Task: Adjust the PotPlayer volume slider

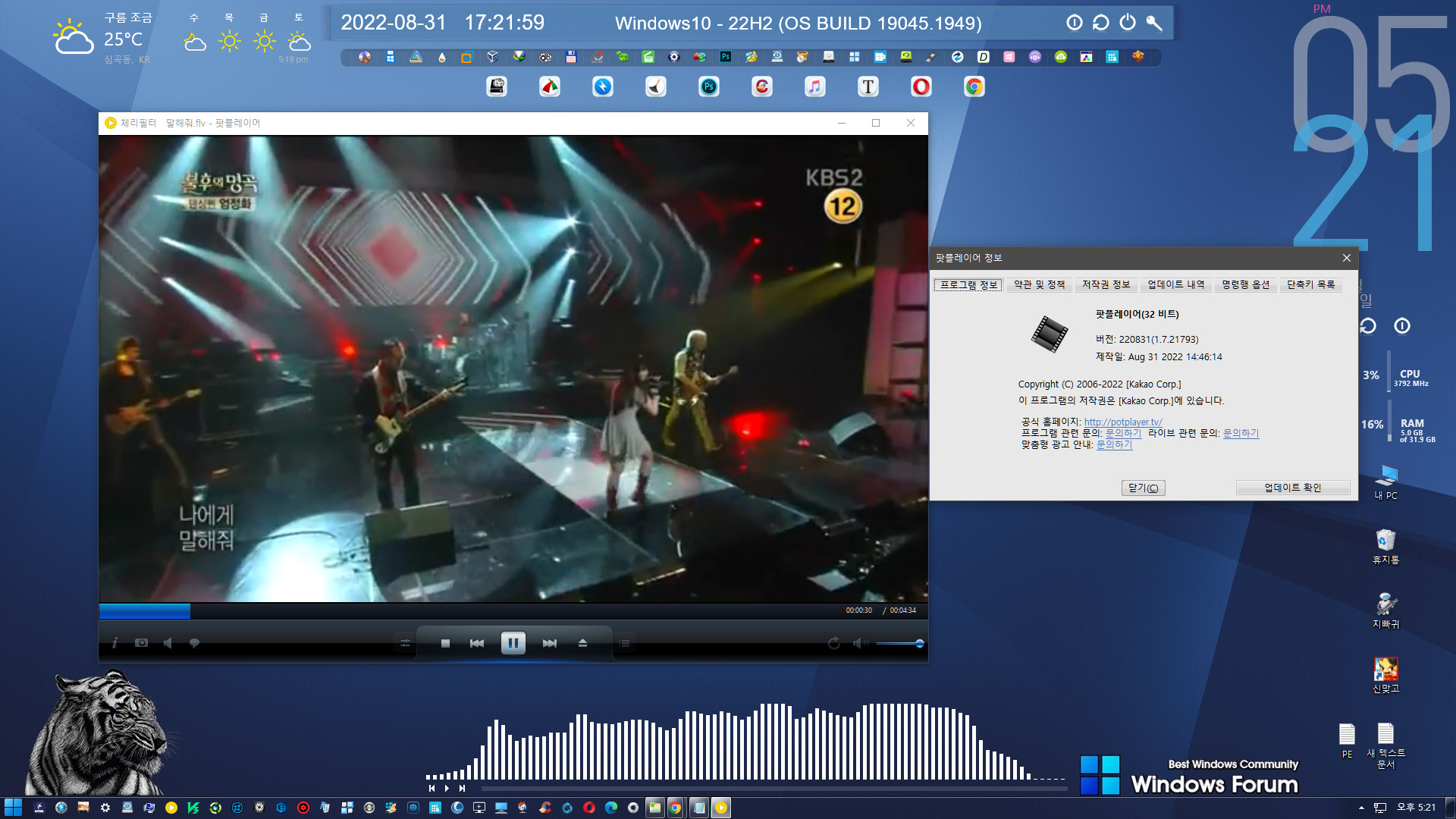Action: 899,643
